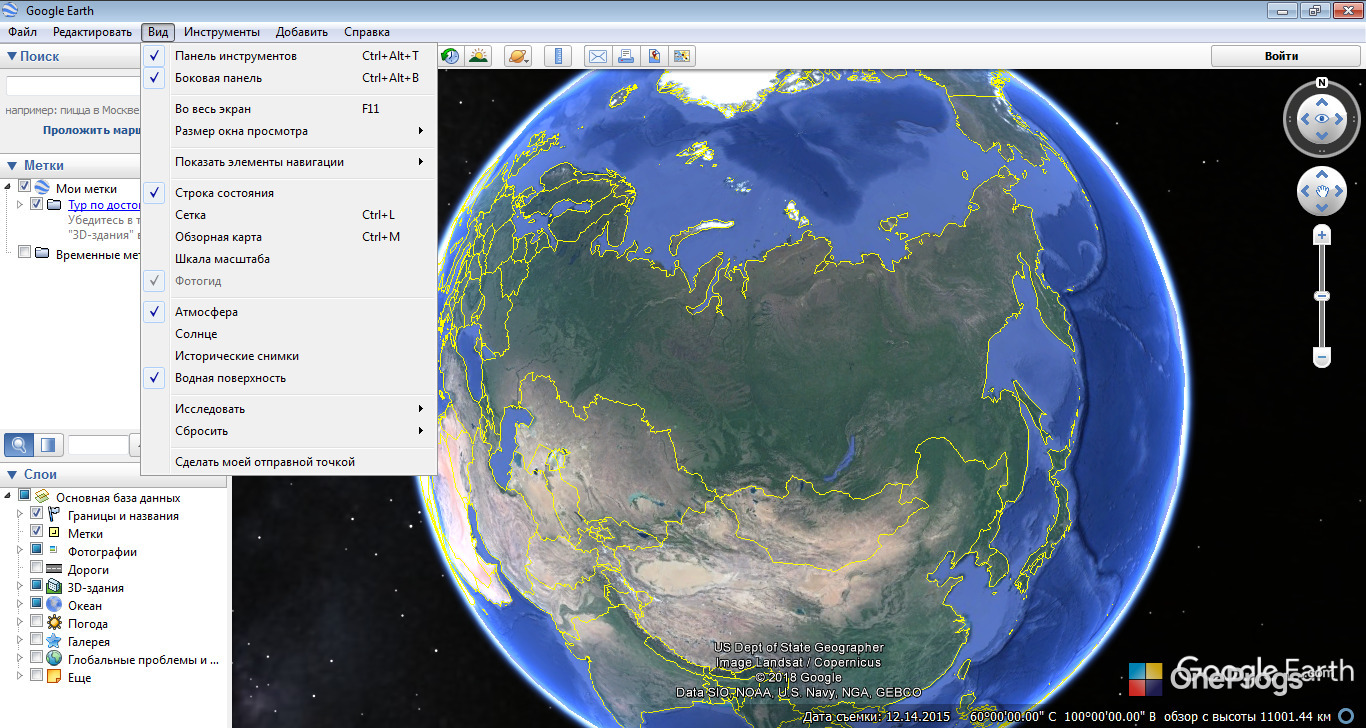Open the planet switcher icon
The image size is (1366, 728).
tap(517, 56)
